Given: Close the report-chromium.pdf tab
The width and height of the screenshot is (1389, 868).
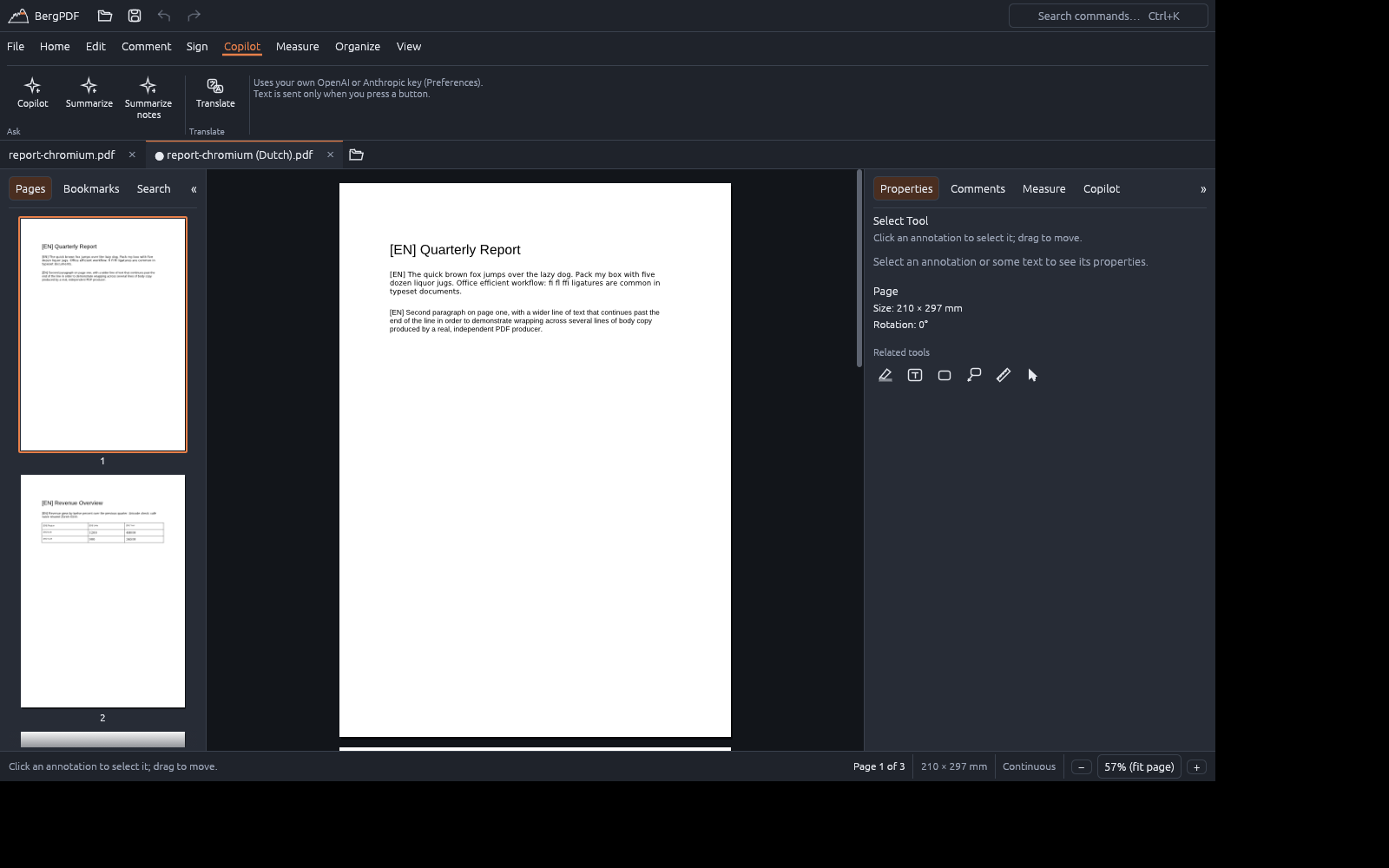Looking at the screenshot, I should (x=132, y=155).
